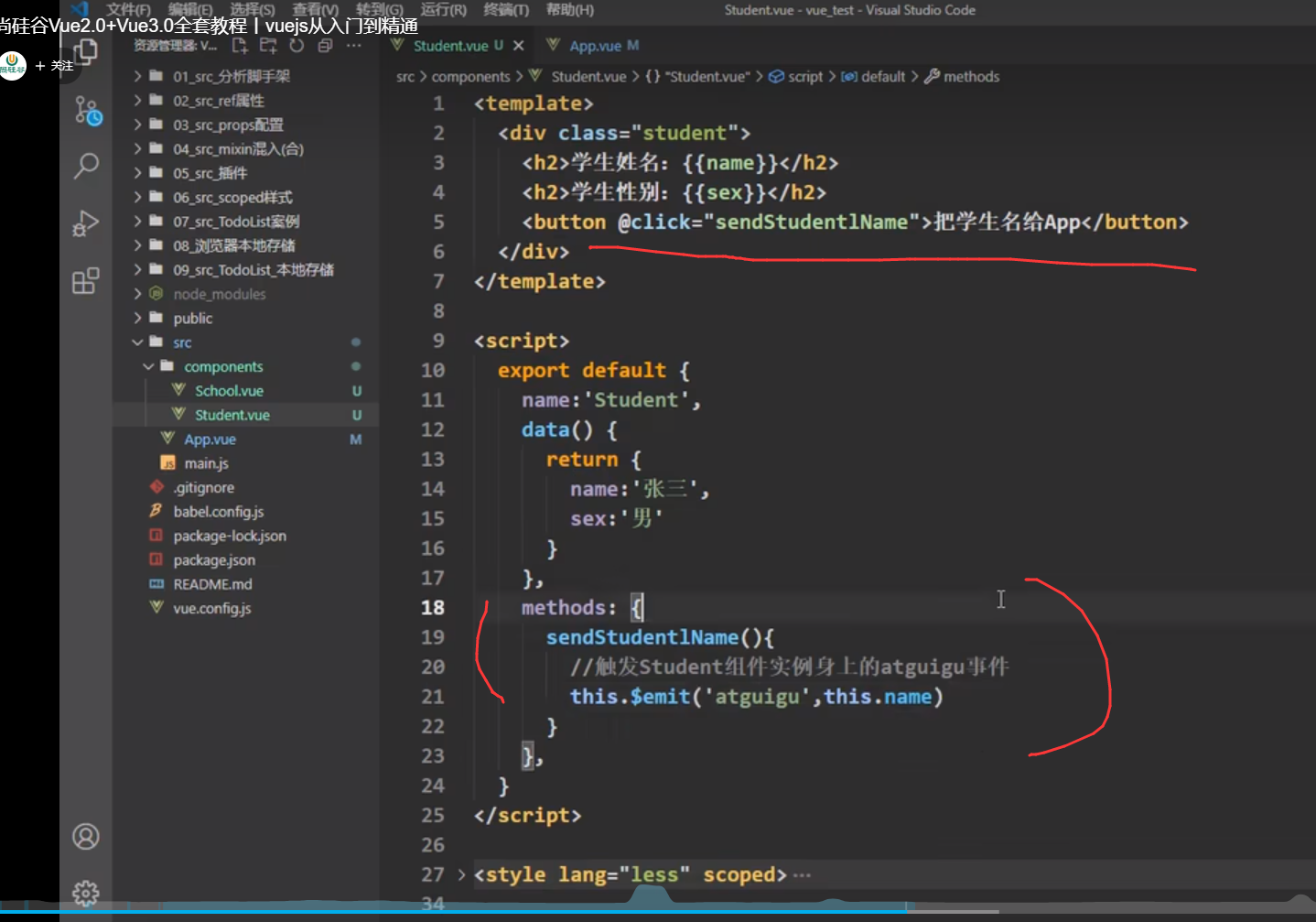
Task: Open the Search view in the activity bar
Action: pos(86,166)
